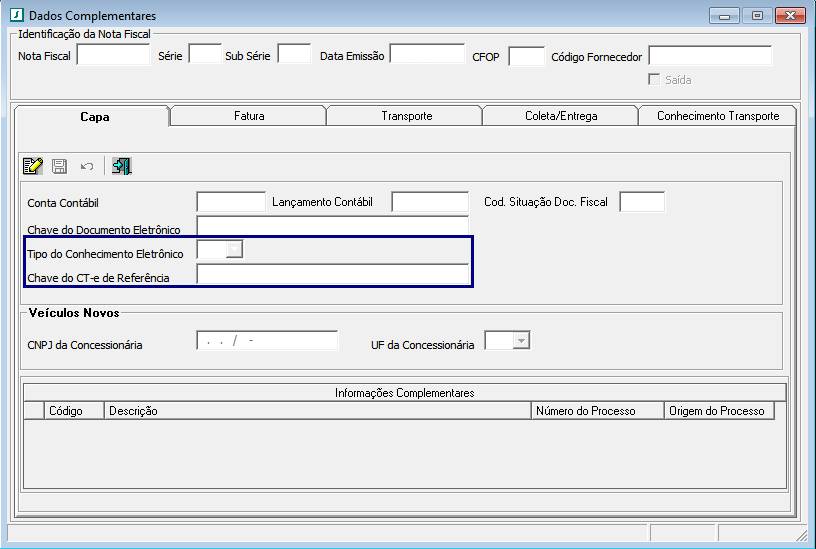Click the Chave do CT-e de Referência field
The image size is (816, 549).
pos(332,275)
